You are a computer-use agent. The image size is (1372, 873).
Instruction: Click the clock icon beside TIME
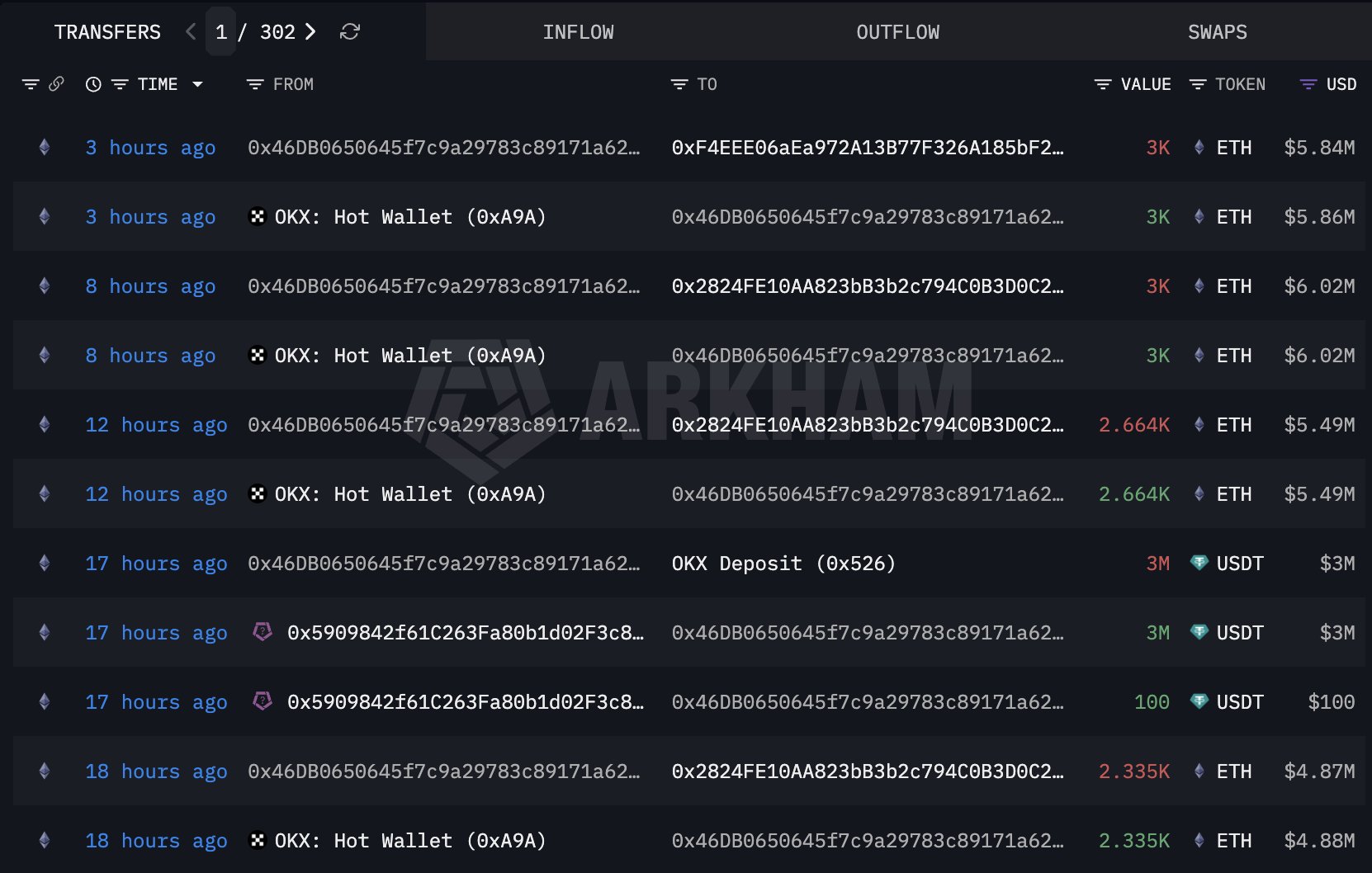pos(93,84)
